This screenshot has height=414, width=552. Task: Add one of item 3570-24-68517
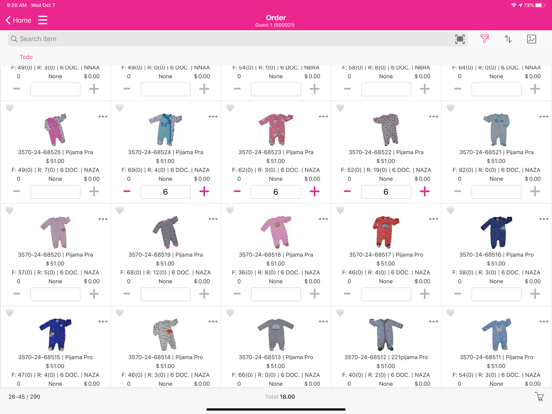(425, 294)
